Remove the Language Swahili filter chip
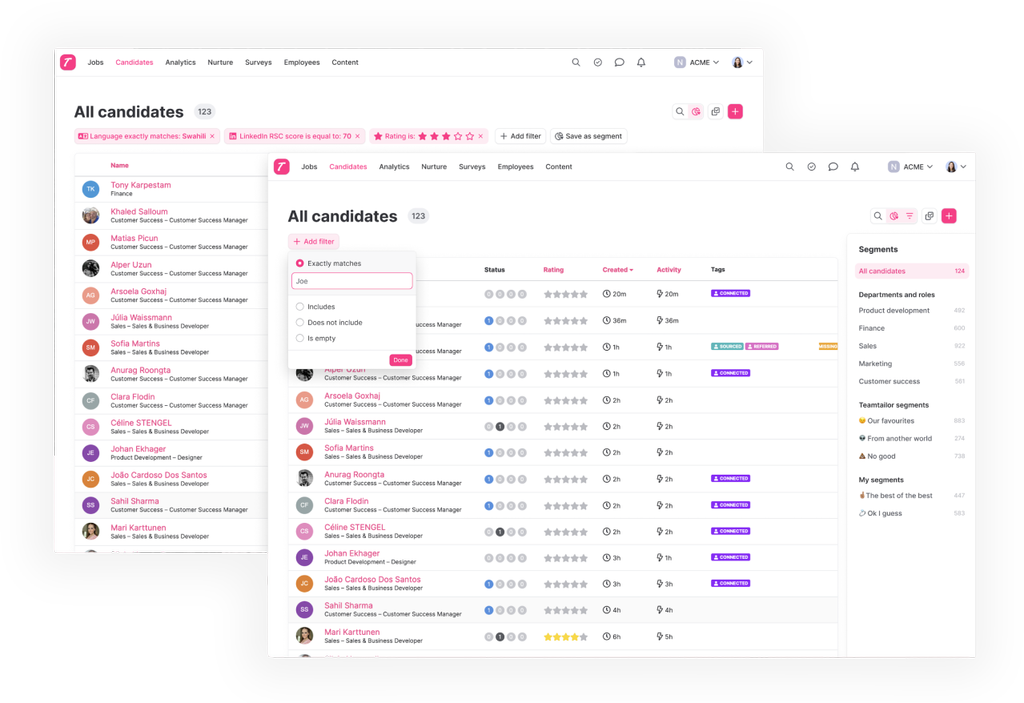Viewport: 1024px width, 703px height. [x=213, y=136]
